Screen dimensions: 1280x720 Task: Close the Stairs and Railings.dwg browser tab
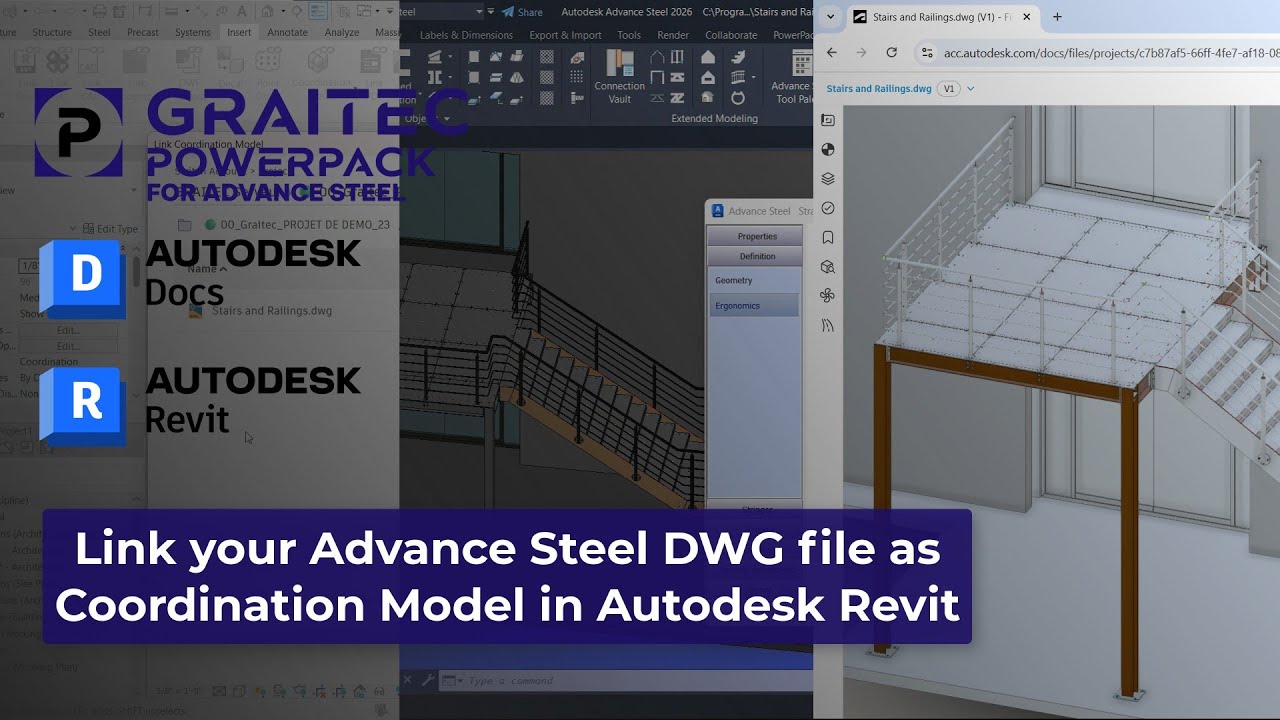pos(1026,16)
